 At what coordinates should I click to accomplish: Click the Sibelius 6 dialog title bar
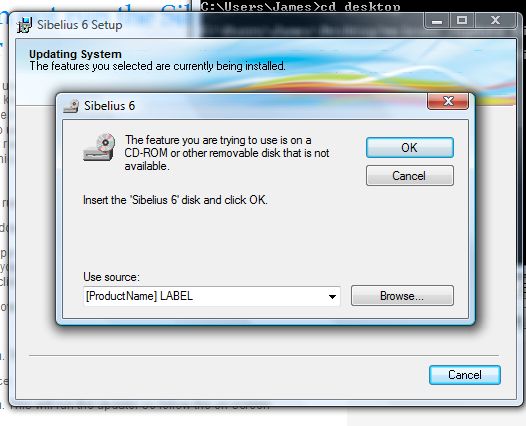[x=245, y=106]
